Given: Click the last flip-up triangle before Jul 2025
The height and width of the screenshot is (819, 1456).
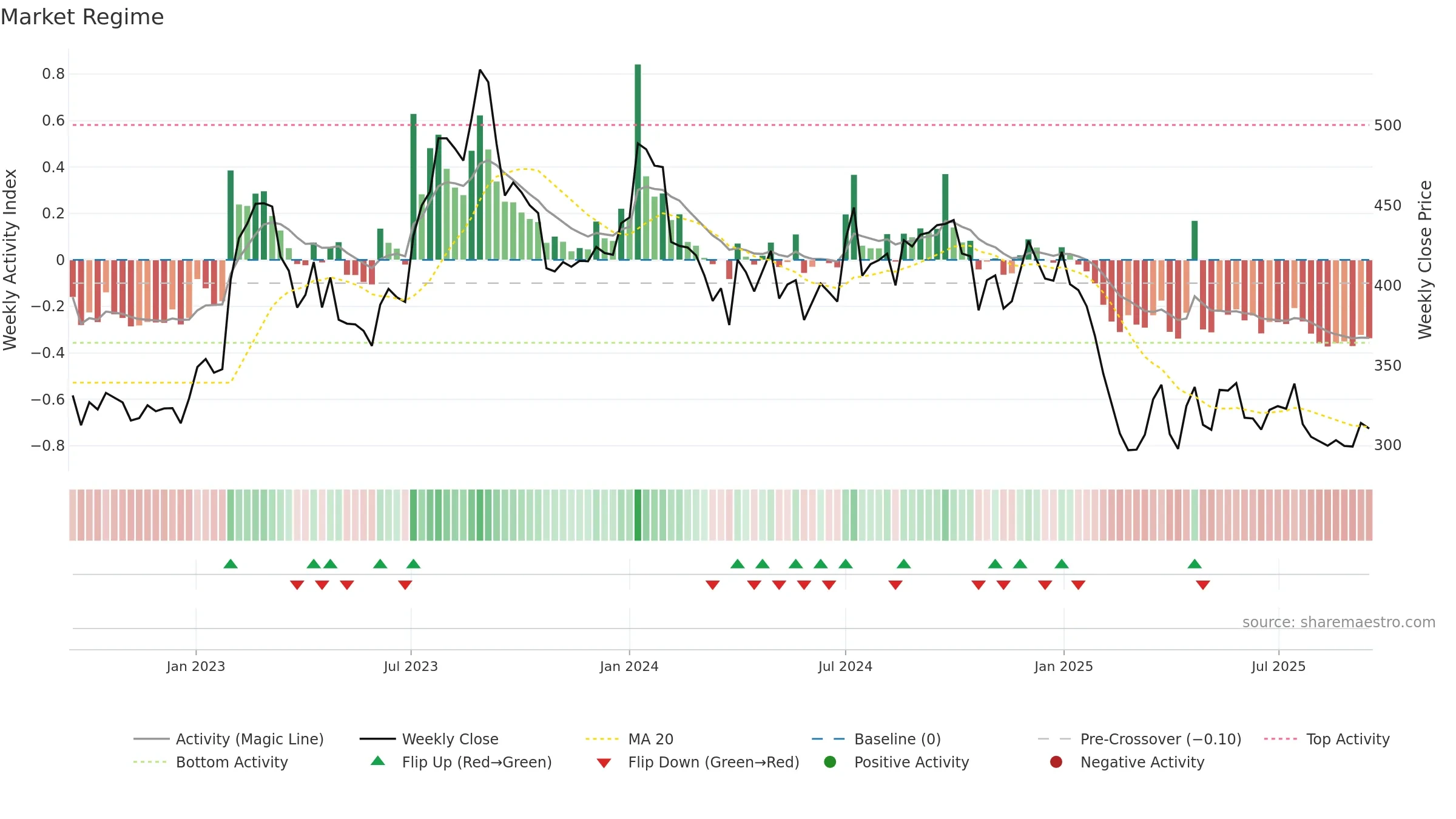Looking at the screenshot, I should click(x=1195, y=564).
